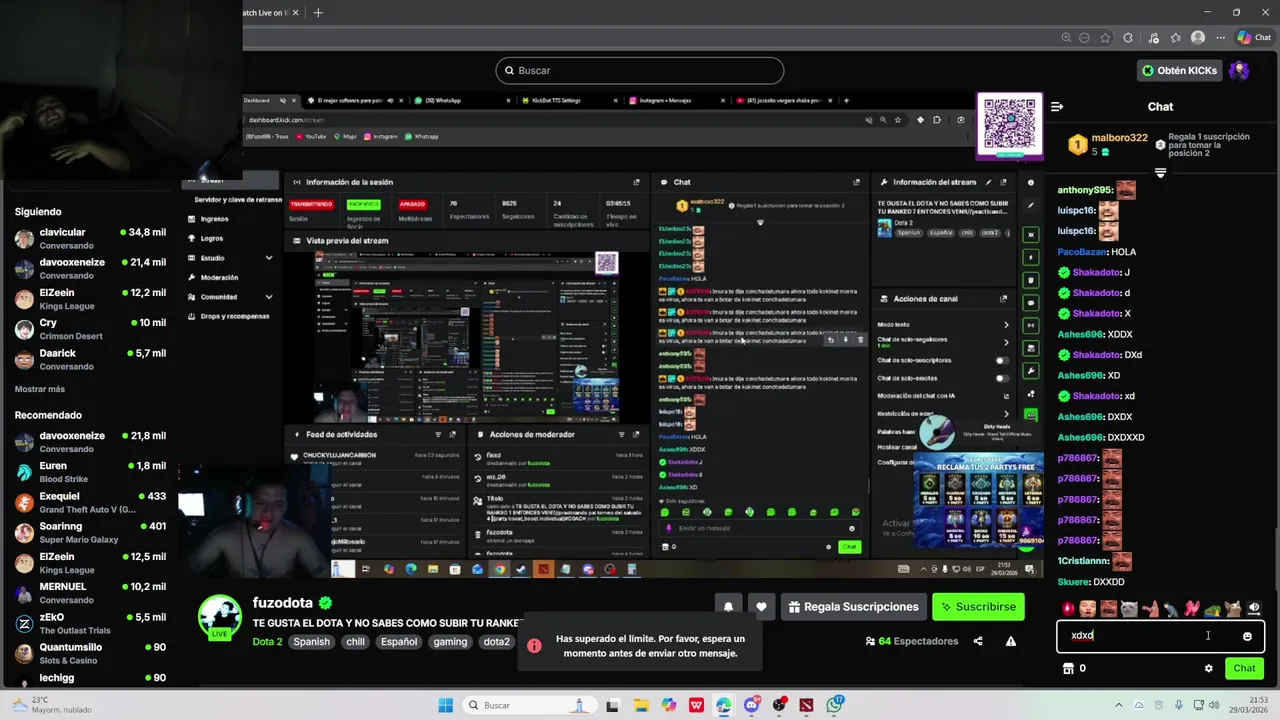Click in Kick search field Buscar

[640, 70]
